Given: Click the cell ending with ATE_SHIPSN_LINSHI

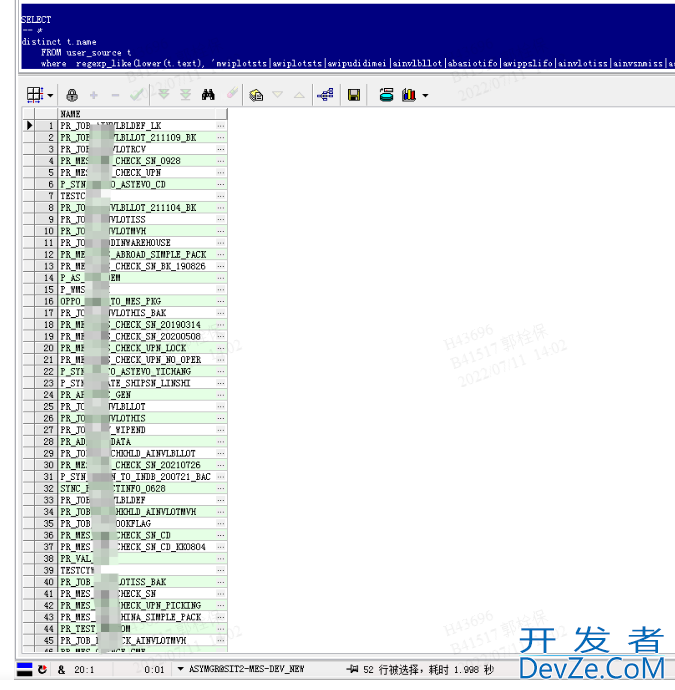Looking at the screenshot, I should point(137,383).
